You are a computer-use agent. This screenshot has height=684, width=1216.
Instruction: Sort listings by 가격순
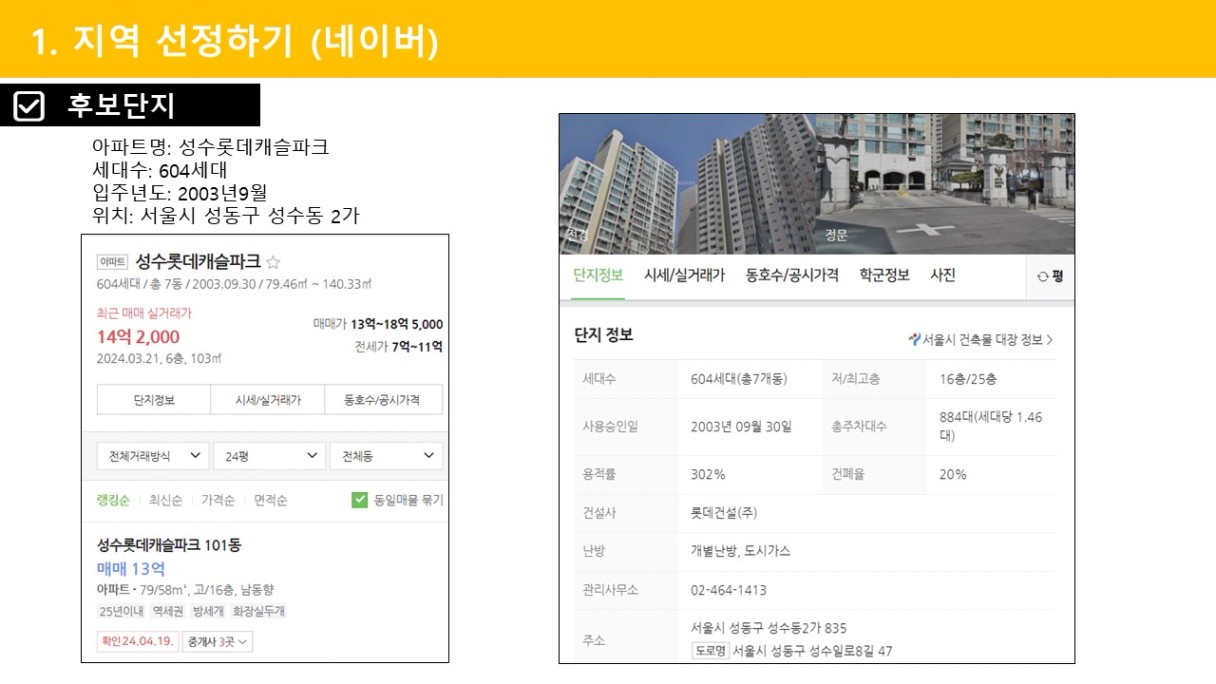(x=218, y=500)
